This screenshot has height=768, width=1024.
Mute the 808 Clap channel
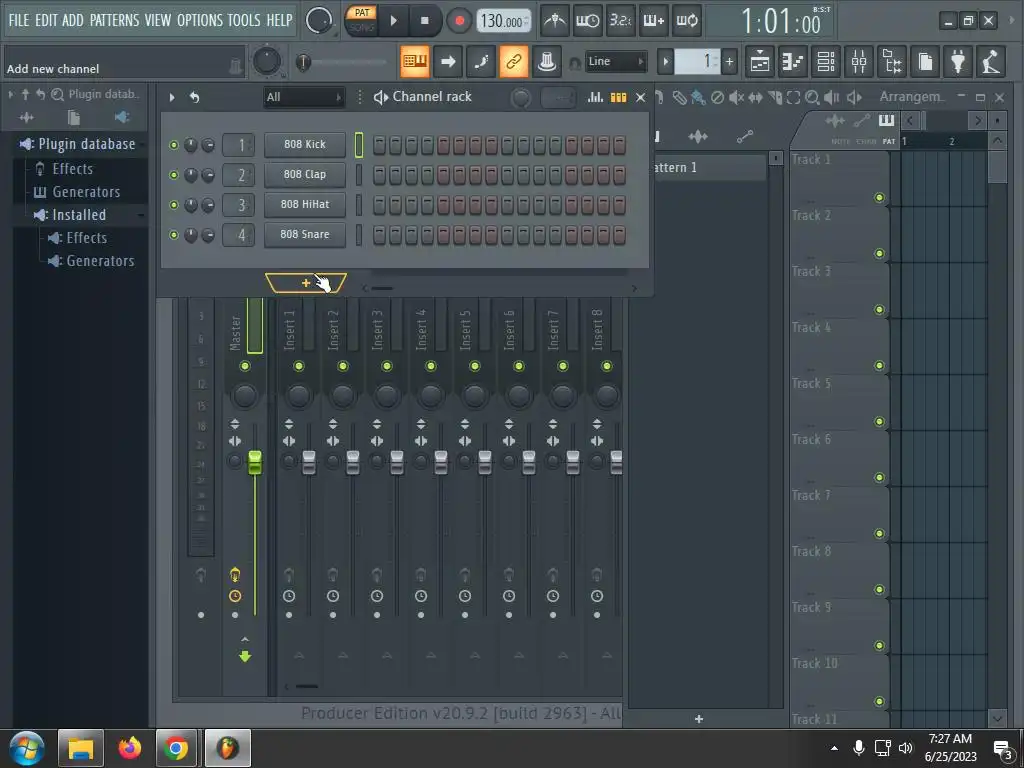tap(174, 175)
